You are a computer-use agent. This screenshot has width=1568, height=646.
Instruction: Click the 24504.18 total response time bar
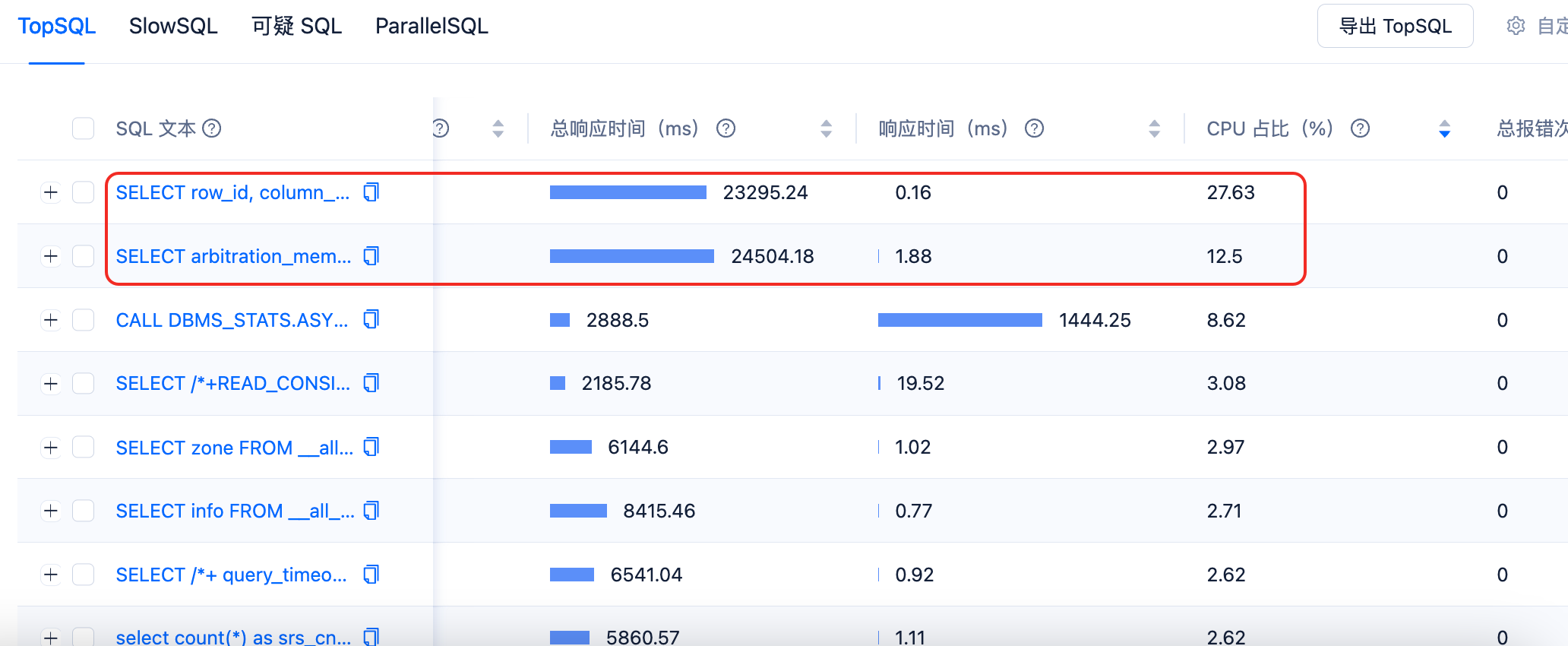631,256
